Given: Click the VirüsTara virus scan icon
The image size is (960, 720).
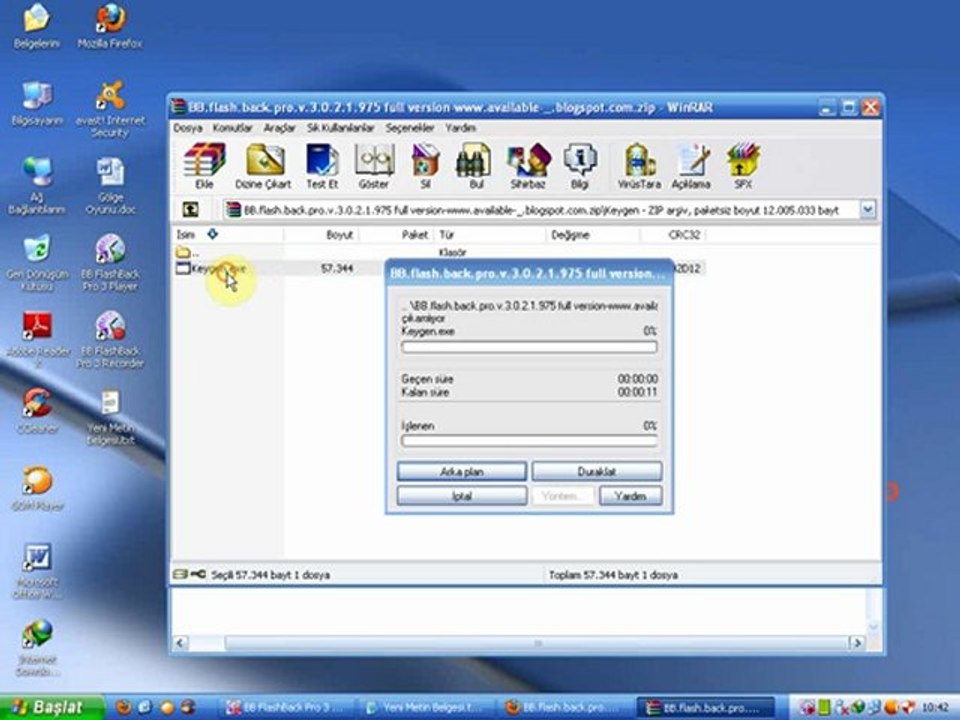Looking at the screenshot, I should pos(639,166).
